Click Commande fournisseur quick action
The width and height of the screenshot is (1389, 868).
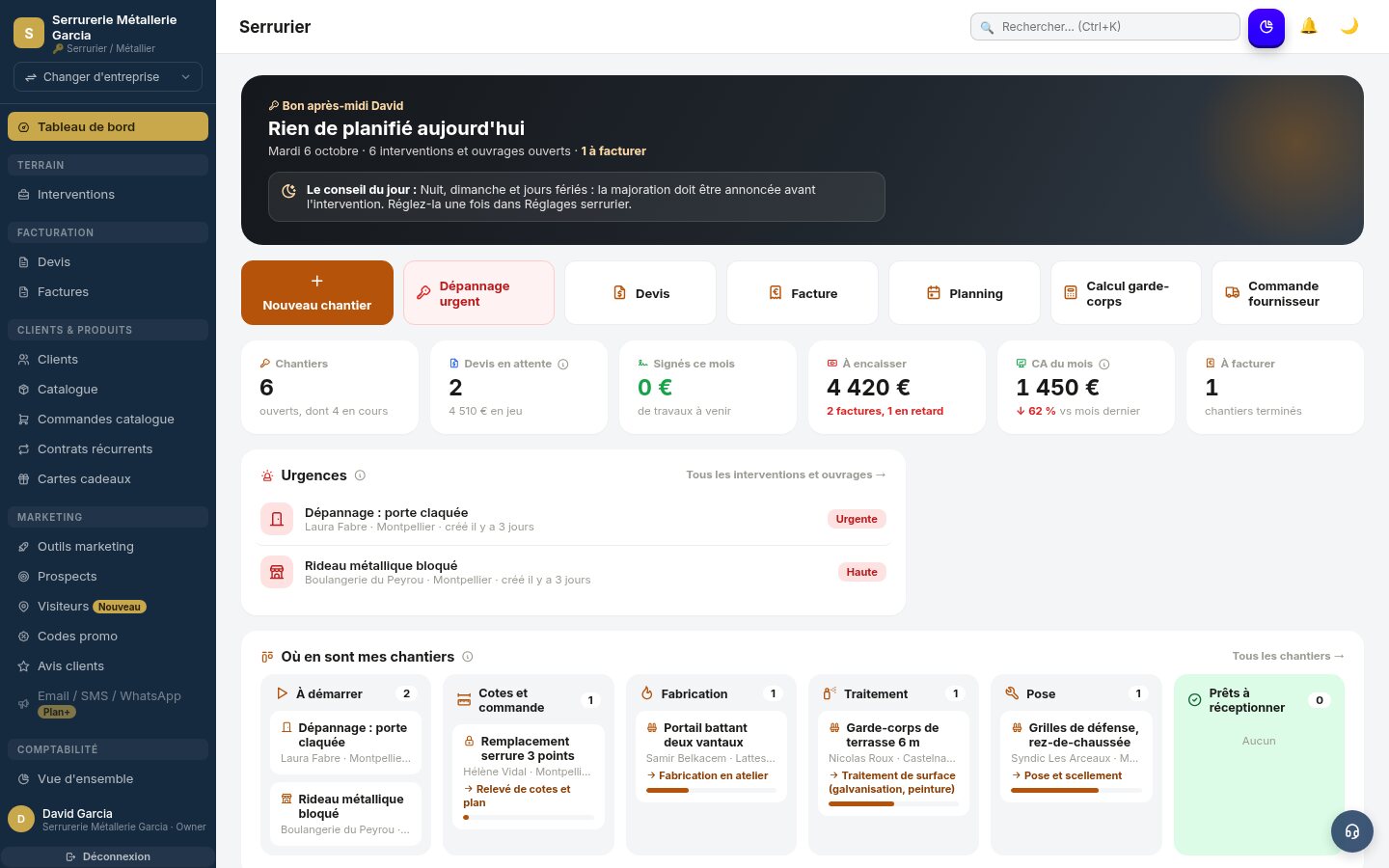[x=1288, y=293]
